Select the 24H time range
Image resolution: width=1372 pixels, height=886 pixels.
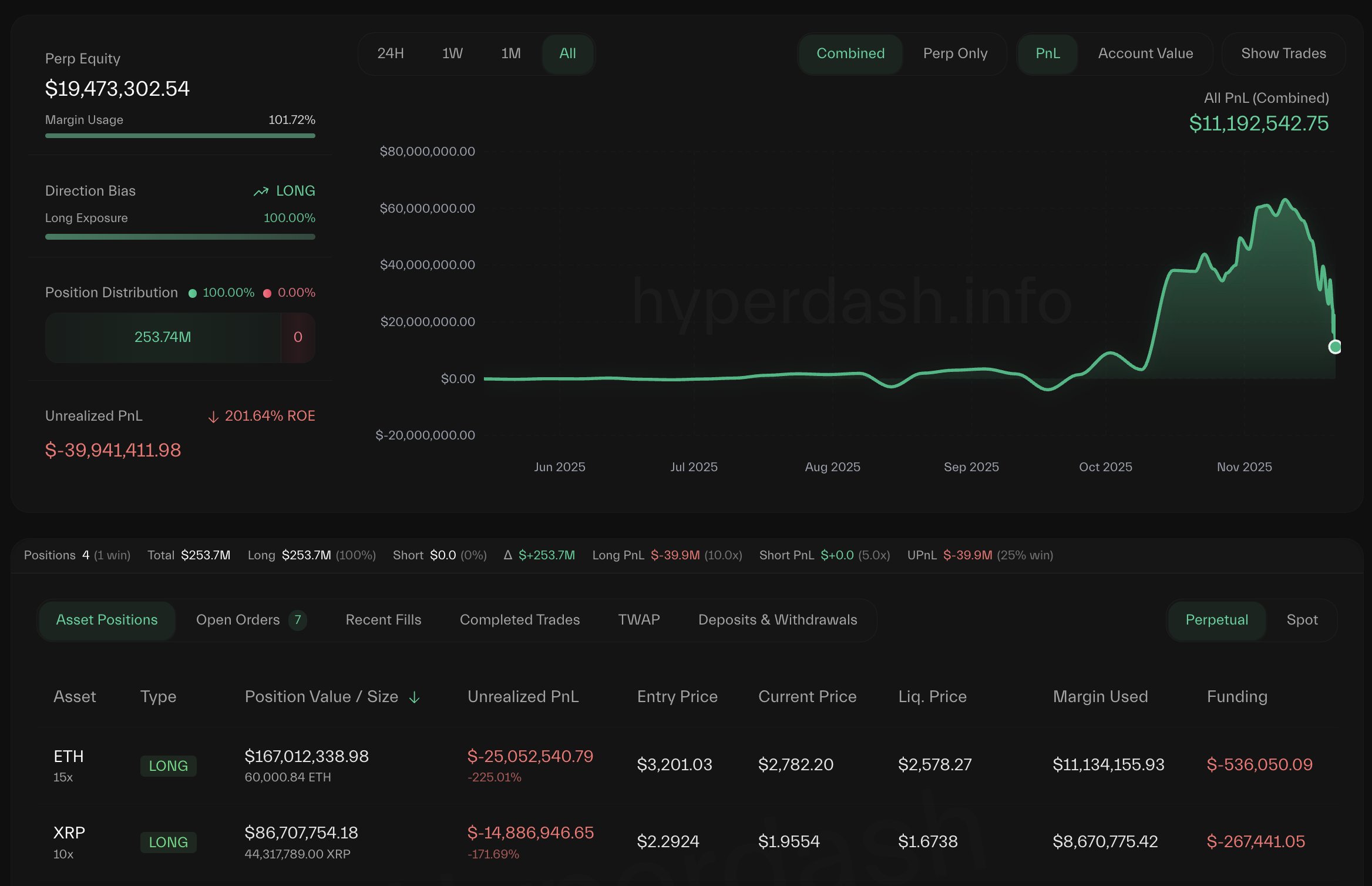[391, 53]
